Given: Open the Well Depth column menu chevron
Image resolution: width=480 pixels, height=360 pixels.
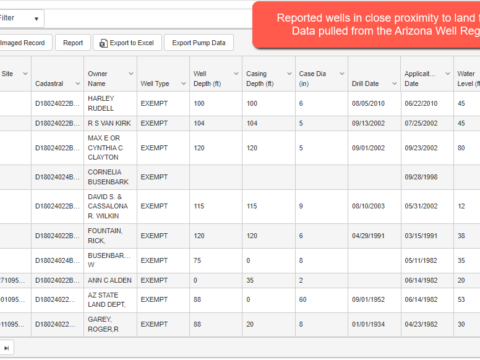Looking at the screenshot, I should 236,74.
